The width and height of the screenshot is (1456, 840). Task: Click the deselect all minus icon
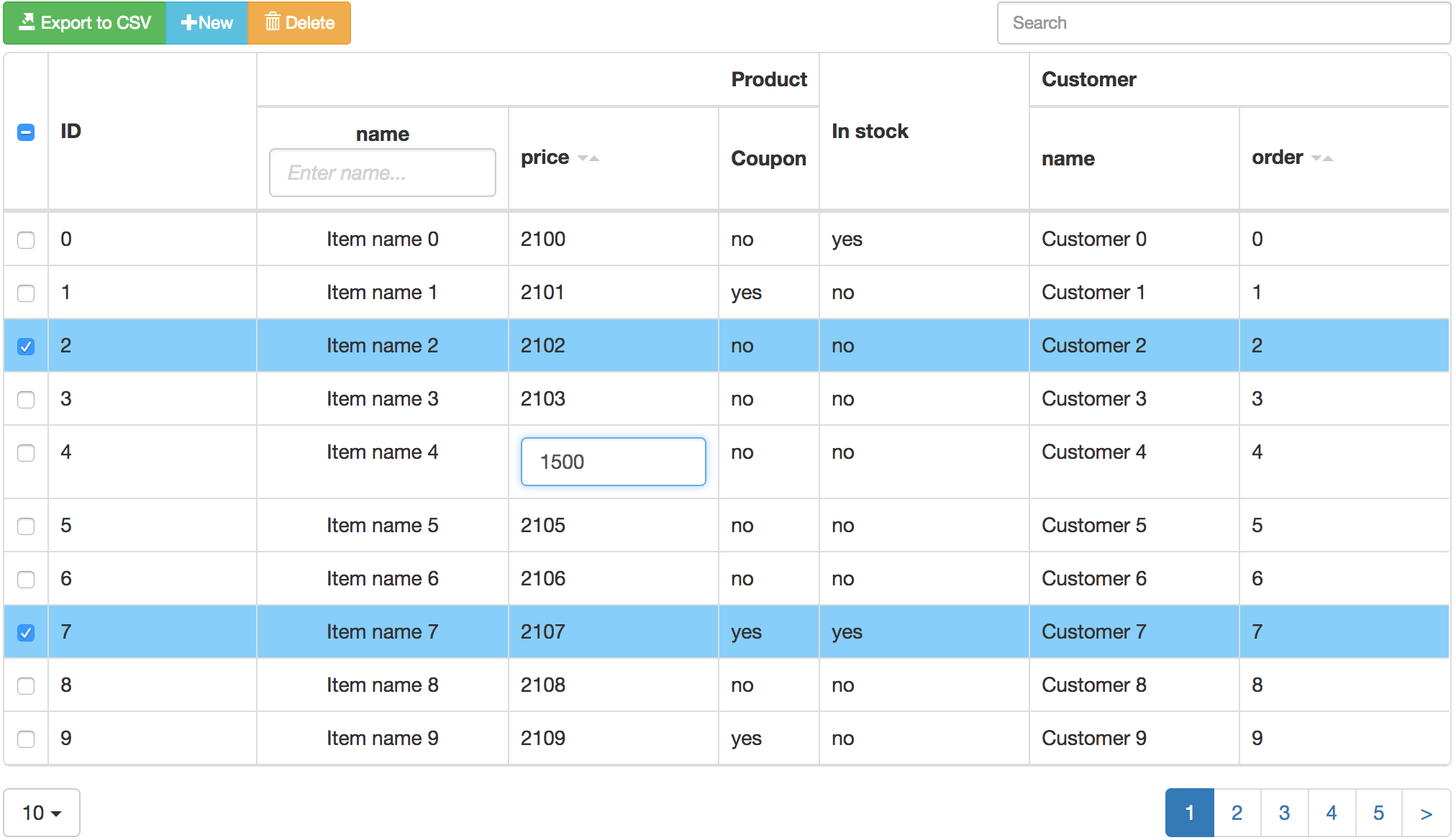26,132
